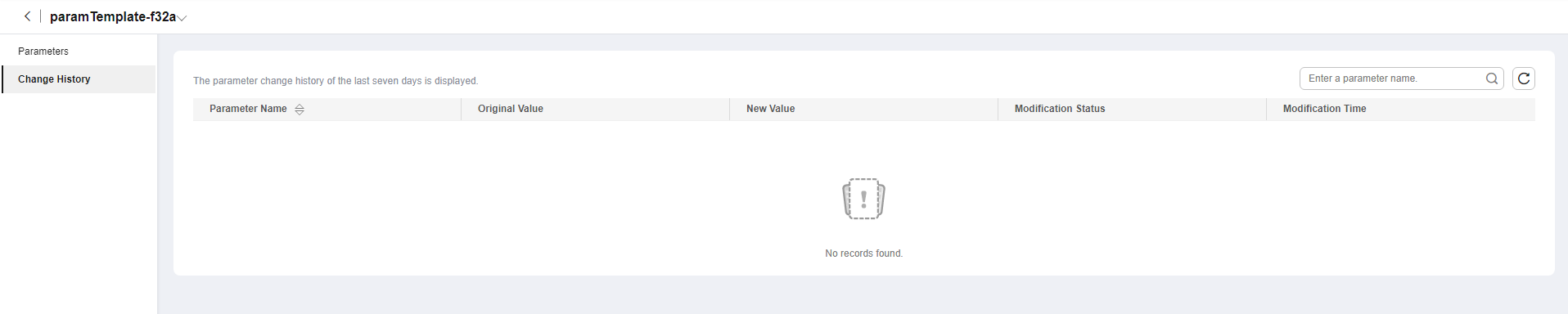Click the empty-state exclamation icon
The width and height of the screenshot is (1568, 314).
[864, 199]
